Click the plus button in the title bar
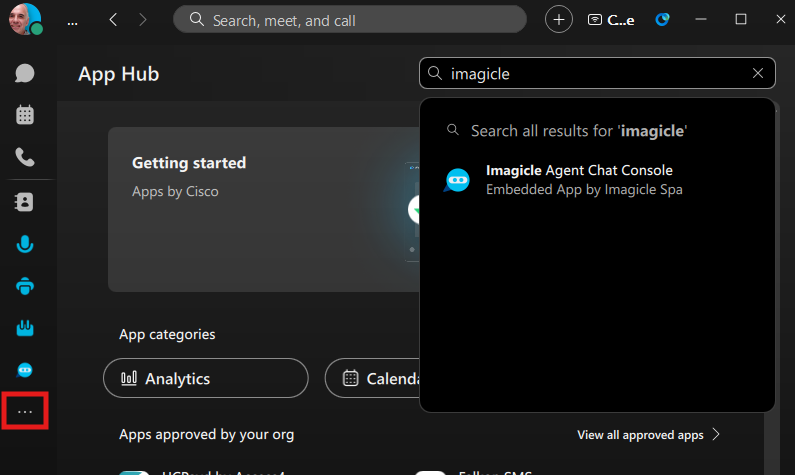Image resolution: width=795 pixels, height=475 pixels. click(x=559, y=19)
